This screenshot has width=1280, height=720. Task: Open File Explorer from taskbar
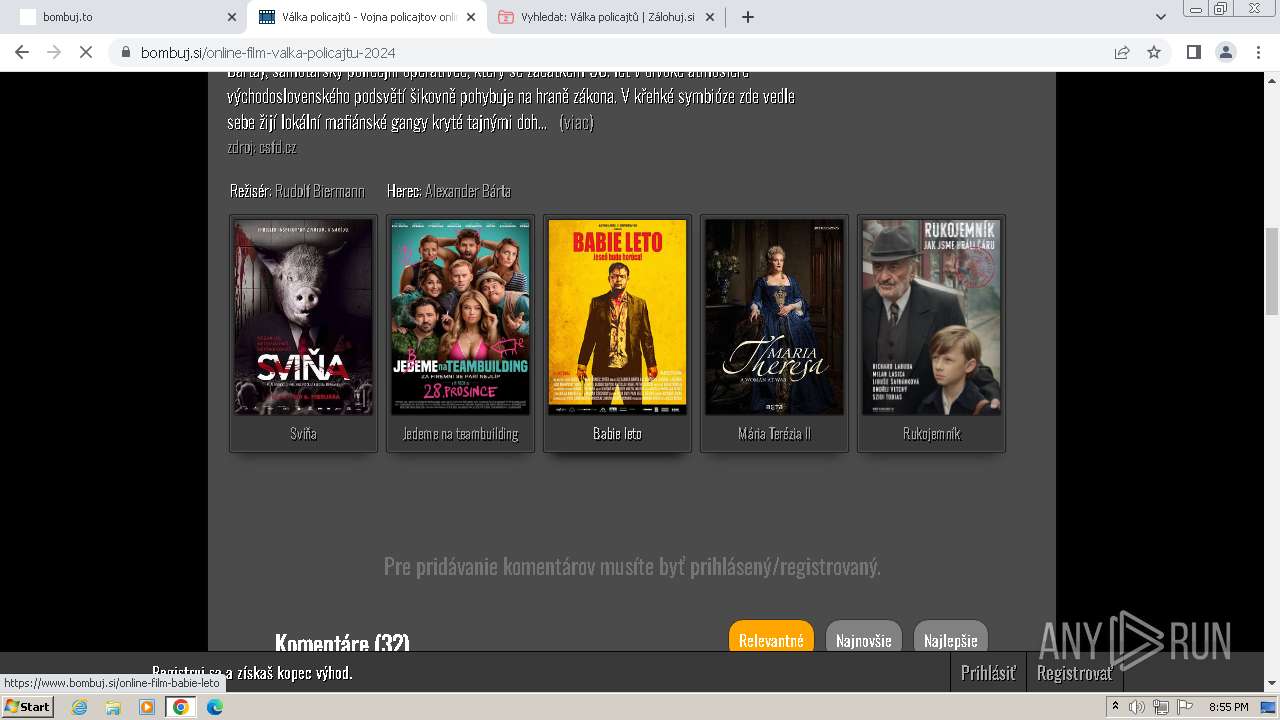pos(113,707)
